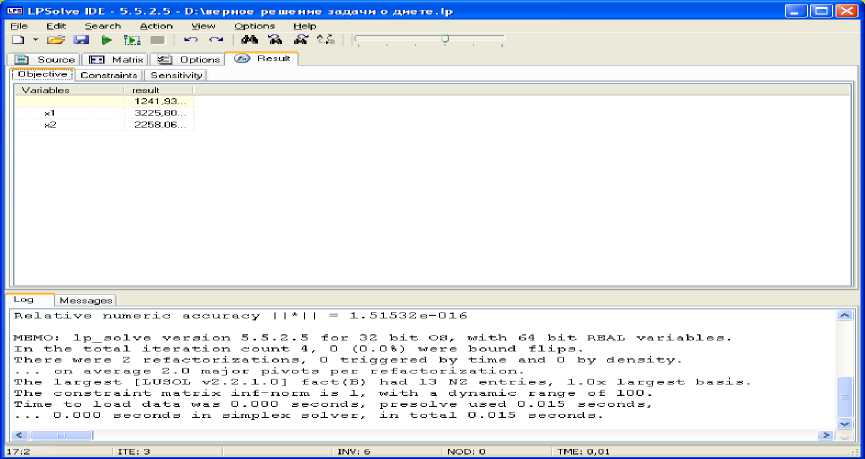
Task: Open the dropdown arrow beside the New icon
Action: coord(35,40)
